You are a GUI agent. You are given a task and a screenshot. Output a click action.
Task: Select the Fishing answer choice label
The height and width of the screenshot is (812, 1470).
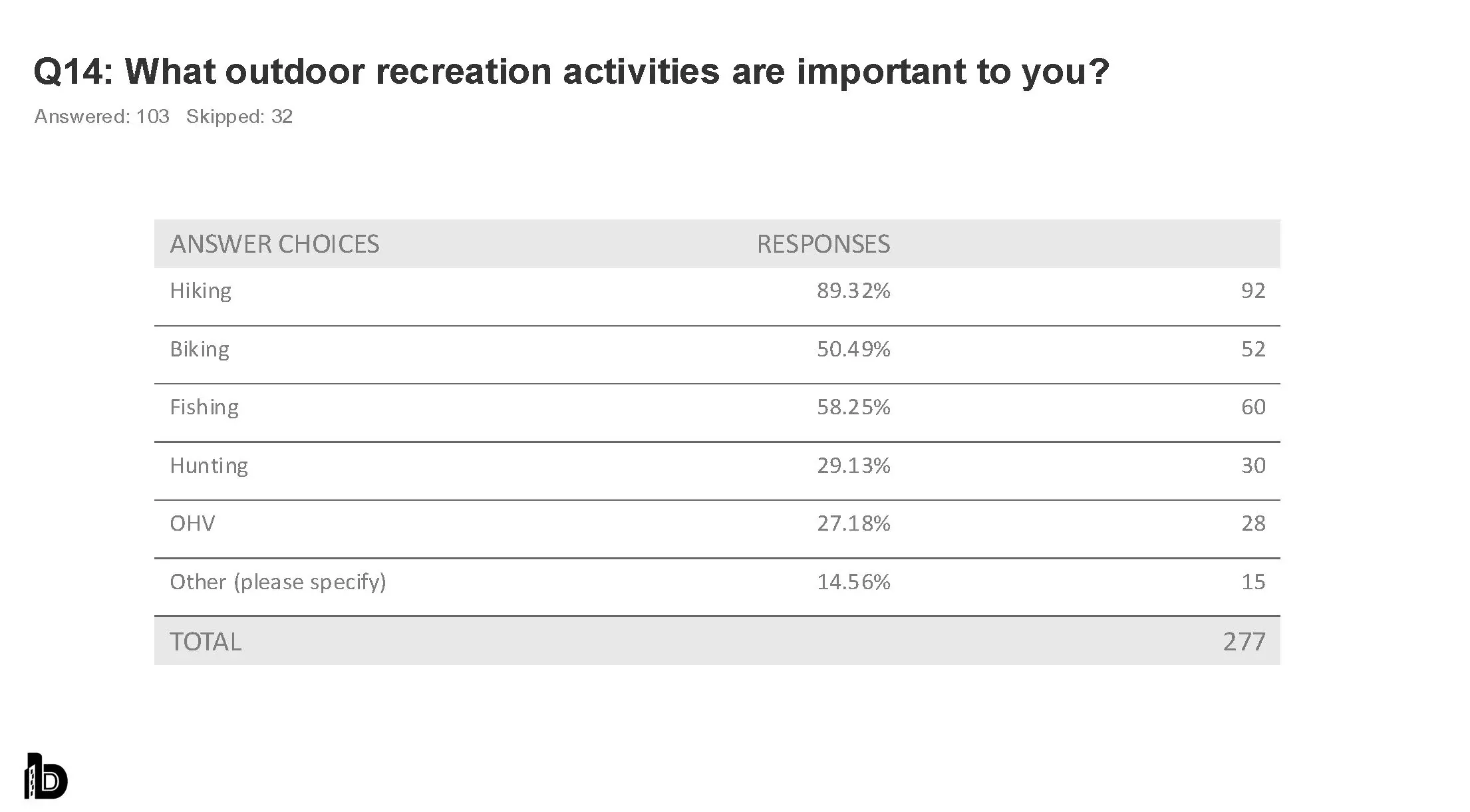pyautogui.click(x=204, y=407)
